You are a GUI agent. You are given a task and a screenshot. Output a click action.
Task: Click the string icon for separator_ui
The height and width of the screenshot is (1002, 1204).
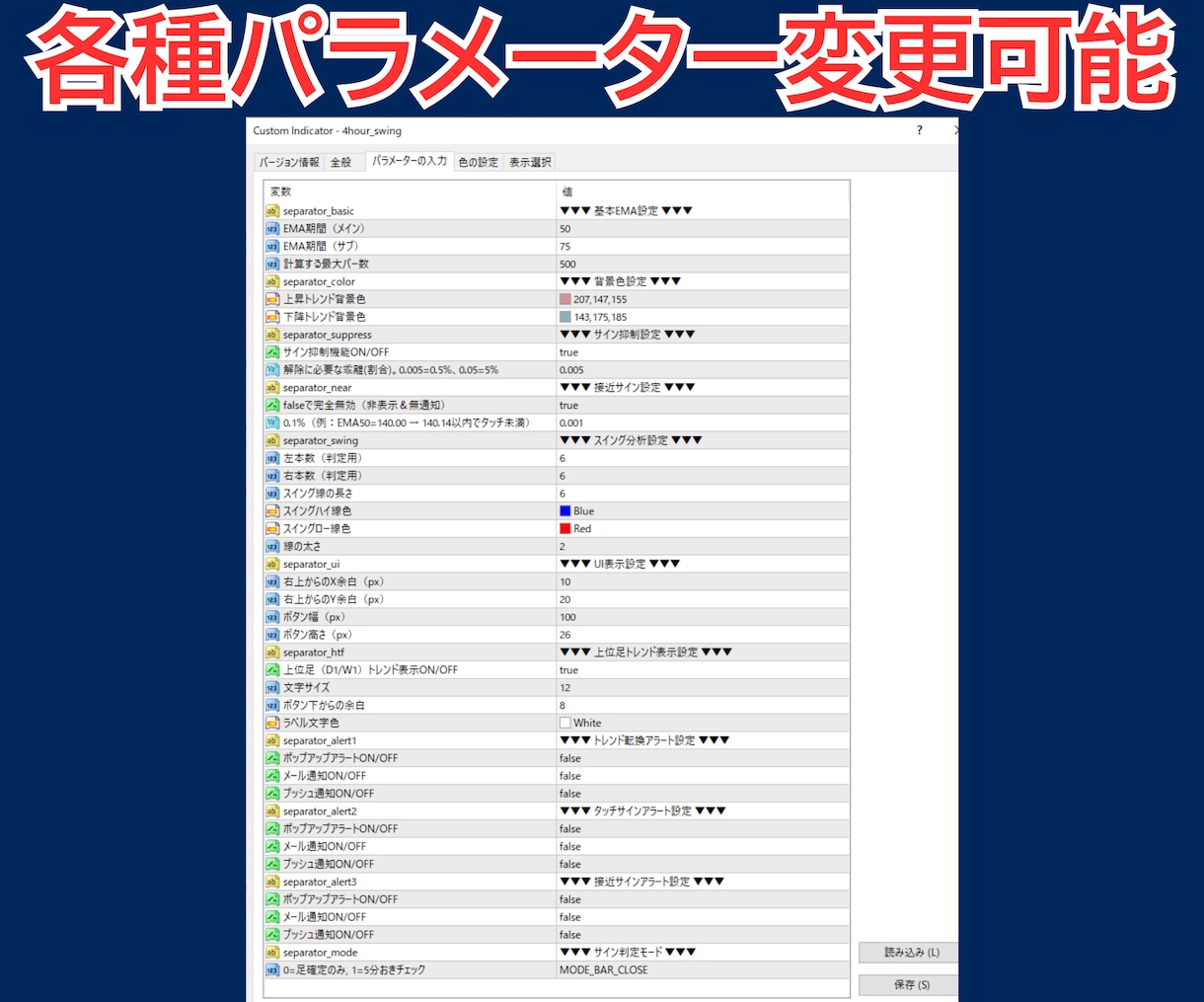tap(272, 565)
